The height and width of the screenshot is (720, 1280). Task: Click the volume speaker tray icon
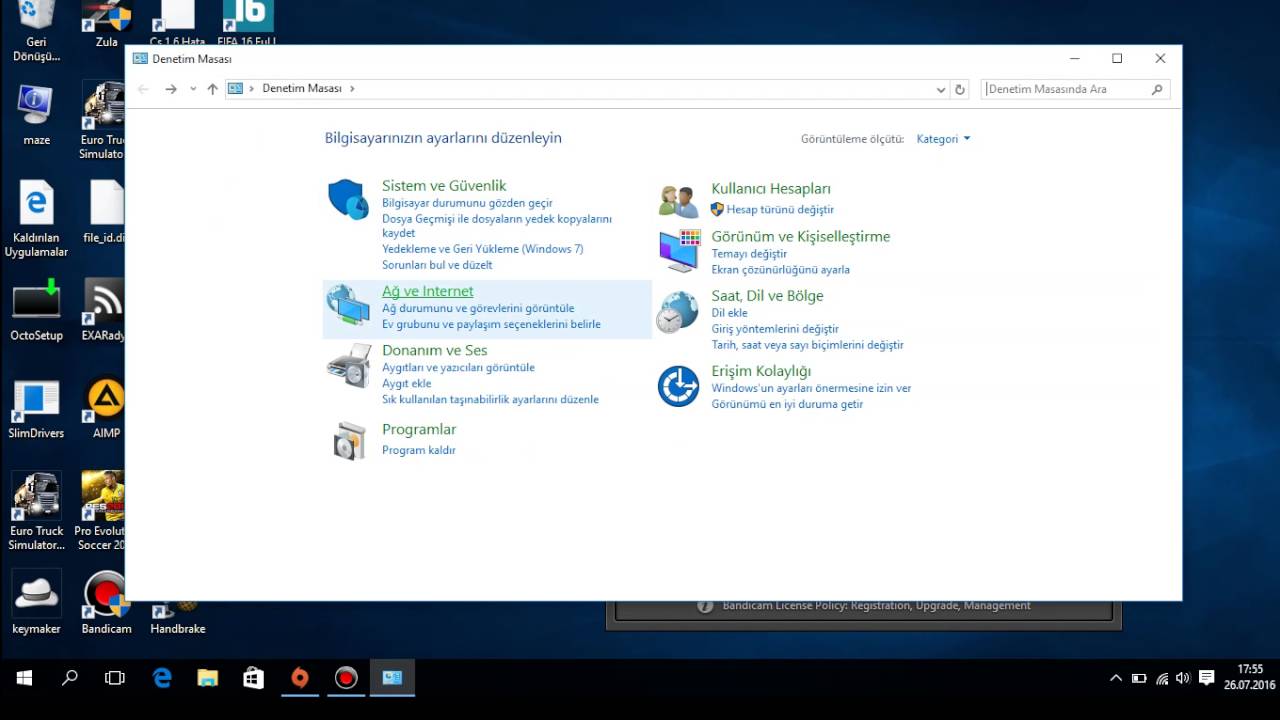point(1184,678)
